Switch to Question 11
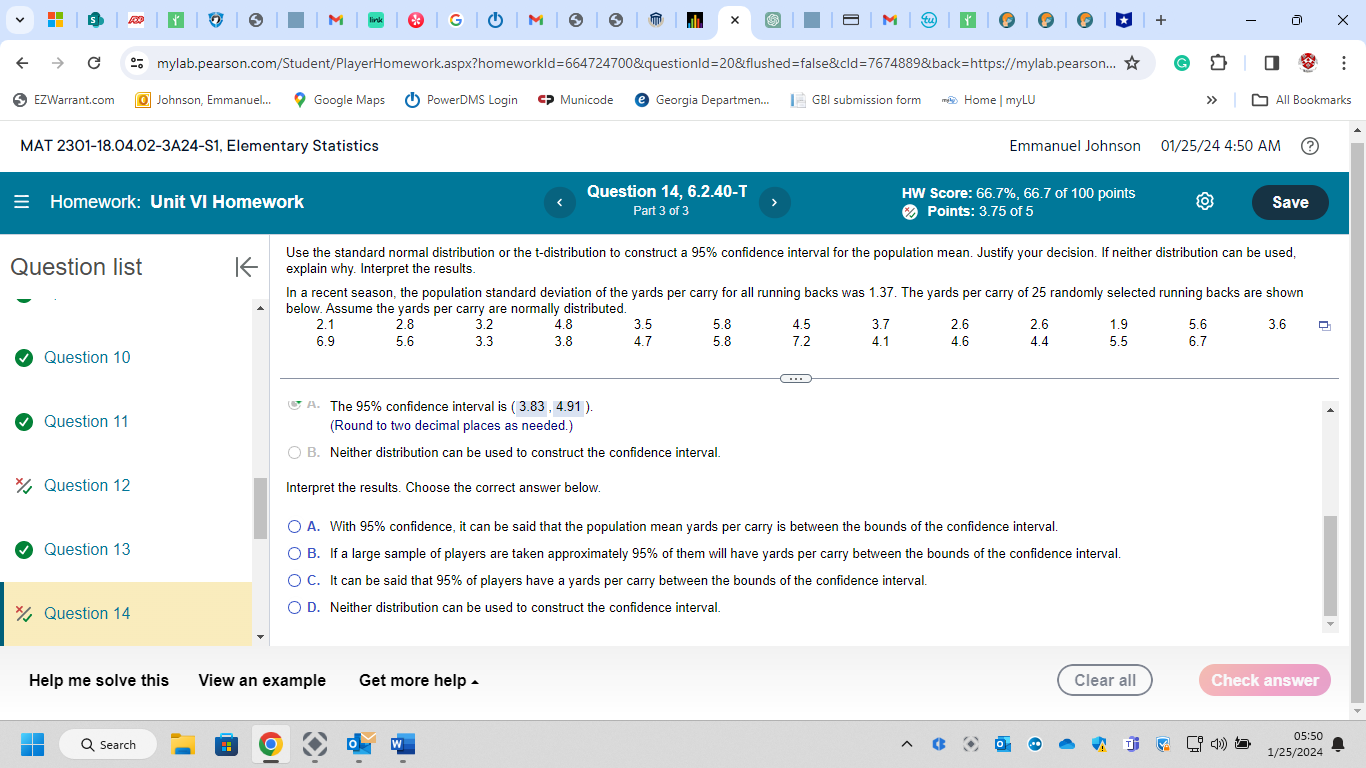1366x768 pixels. pyautogui.click(x=87, y=421)
